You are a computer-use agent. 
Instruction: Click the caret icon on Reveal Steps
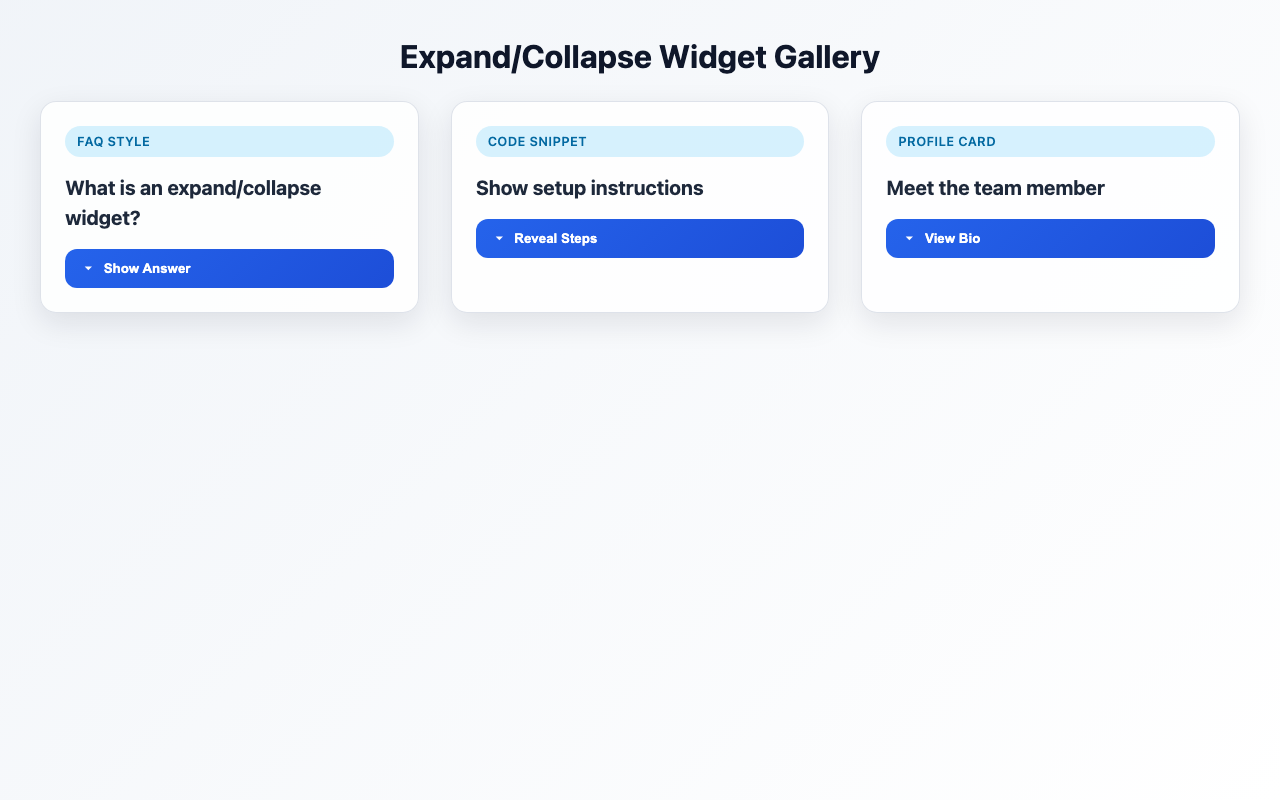click(x=499, y=239)
